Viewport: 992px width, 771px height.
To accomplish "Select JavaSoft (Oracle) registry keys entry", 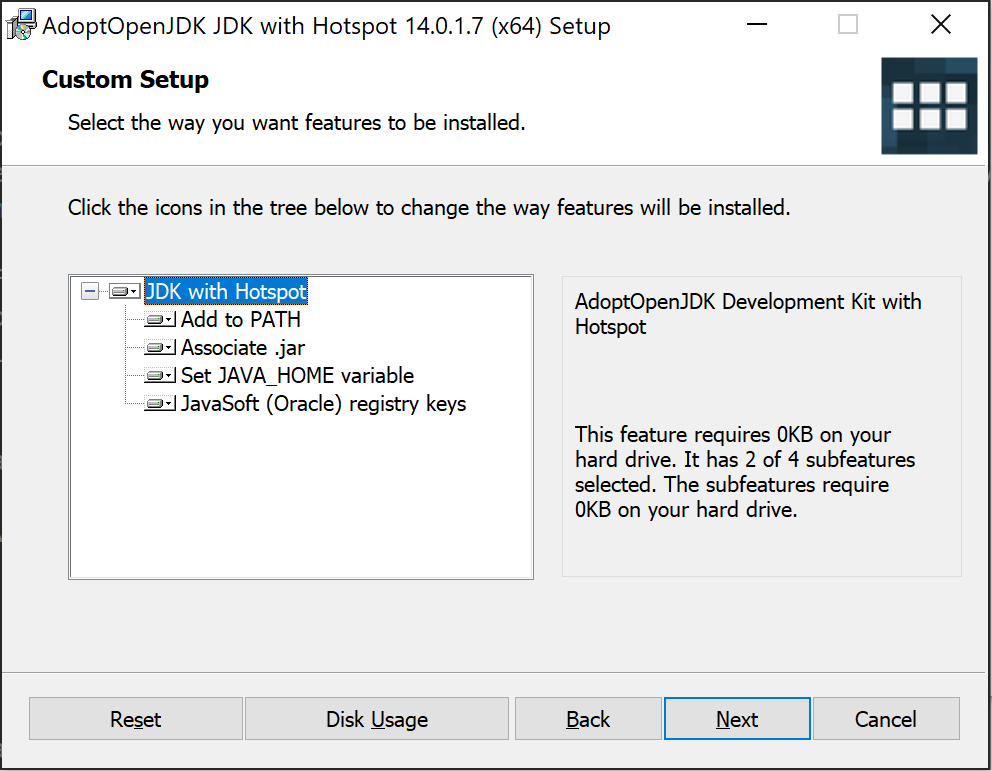I will coord(322,403).
